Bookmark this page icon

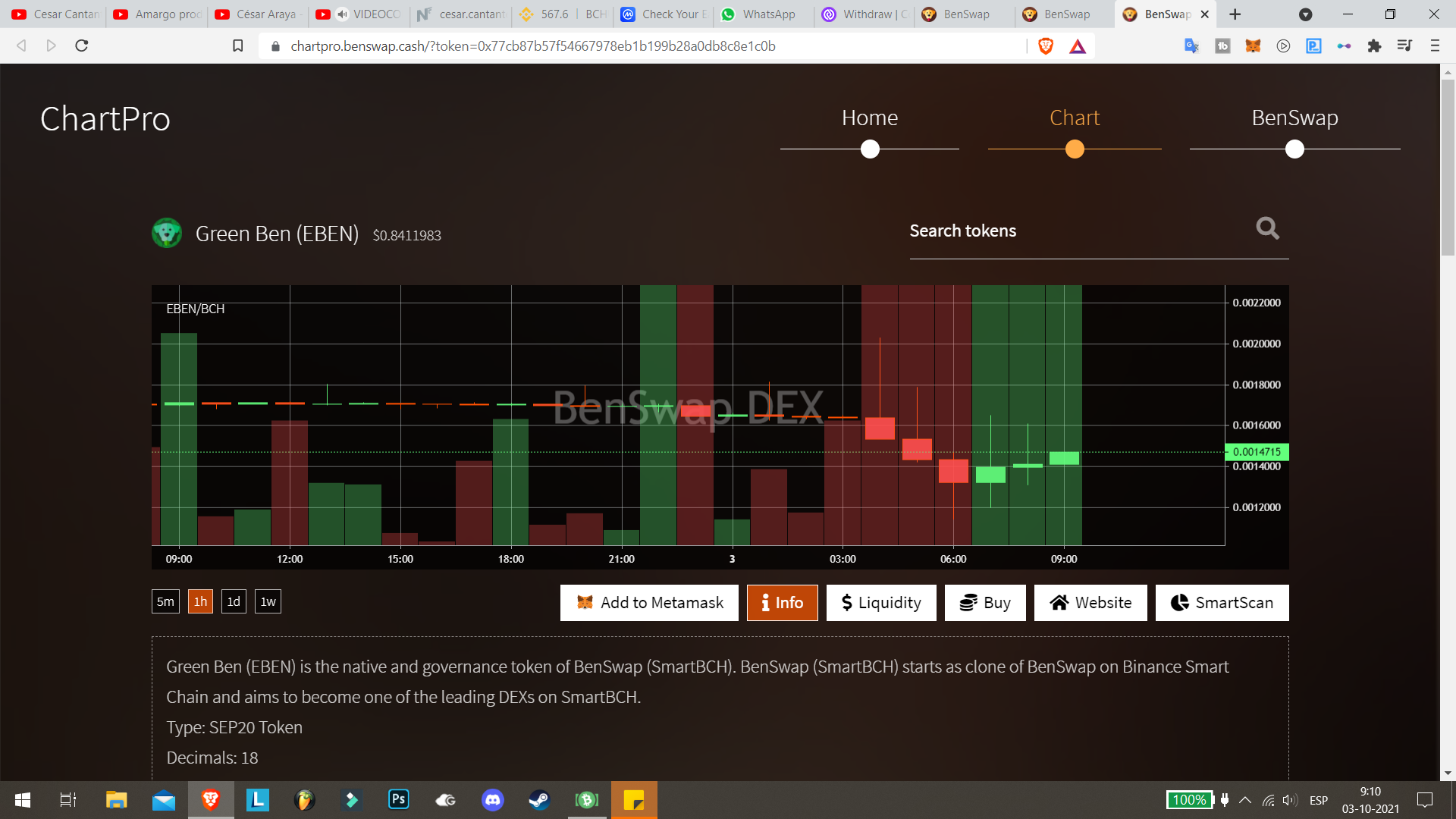(x=238, y=46)
